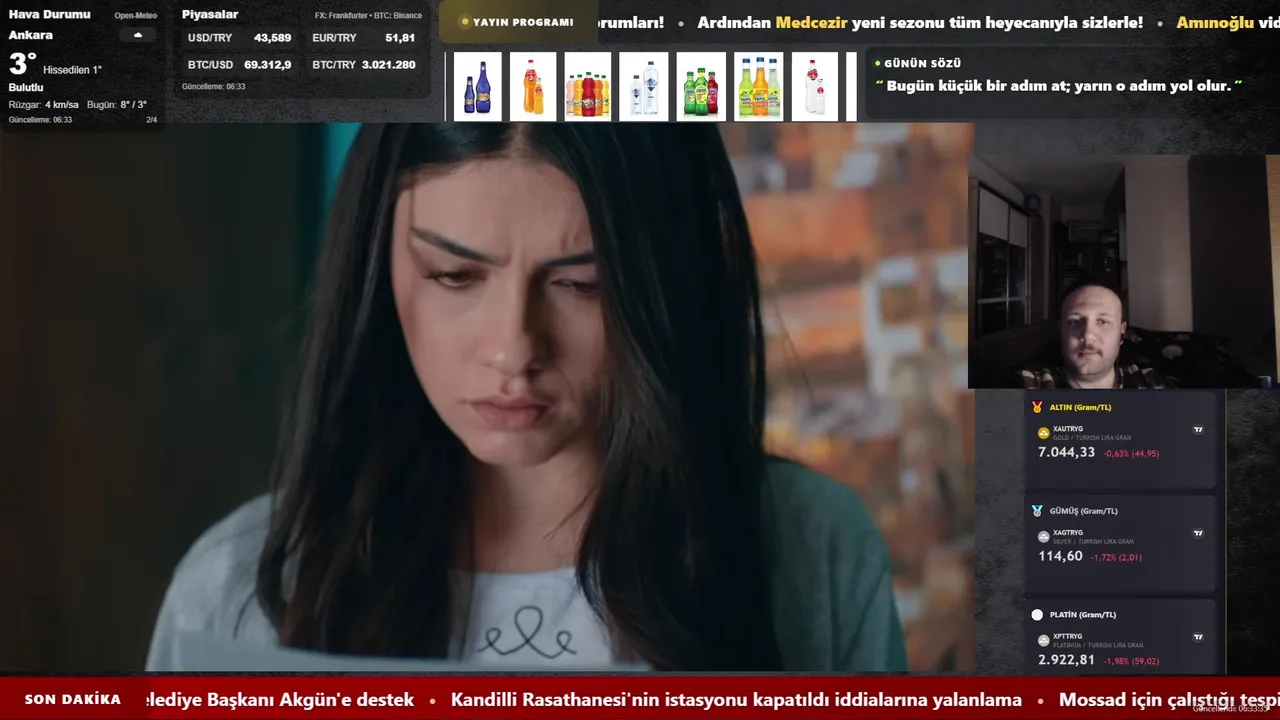
Task: Click the Bulutlu weather condition text
Action: 26,87
